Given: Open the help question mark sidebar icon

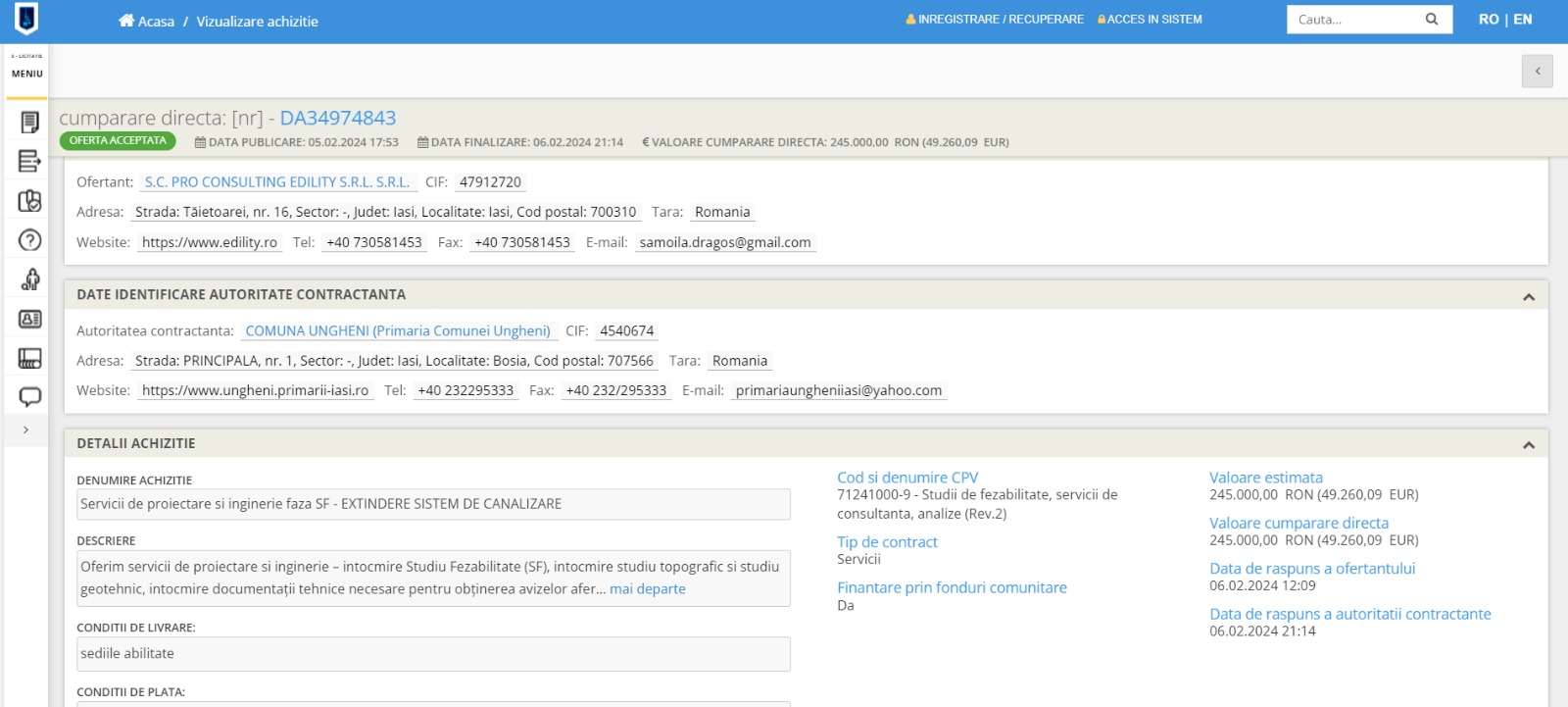Looking at the screenshot, I should coord(30,240).
